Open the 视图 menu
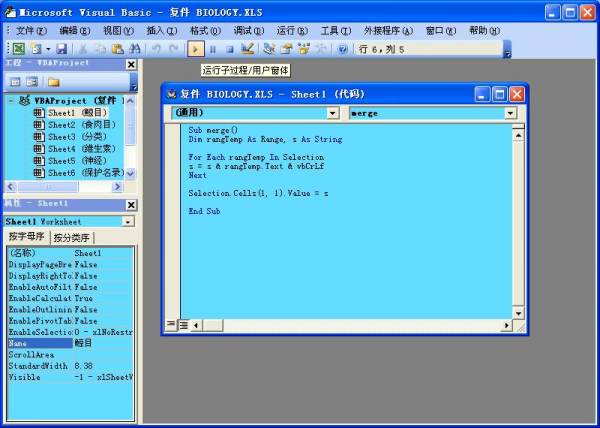The width and height of the screenshot is (600, 428). (x=118, y=31)
